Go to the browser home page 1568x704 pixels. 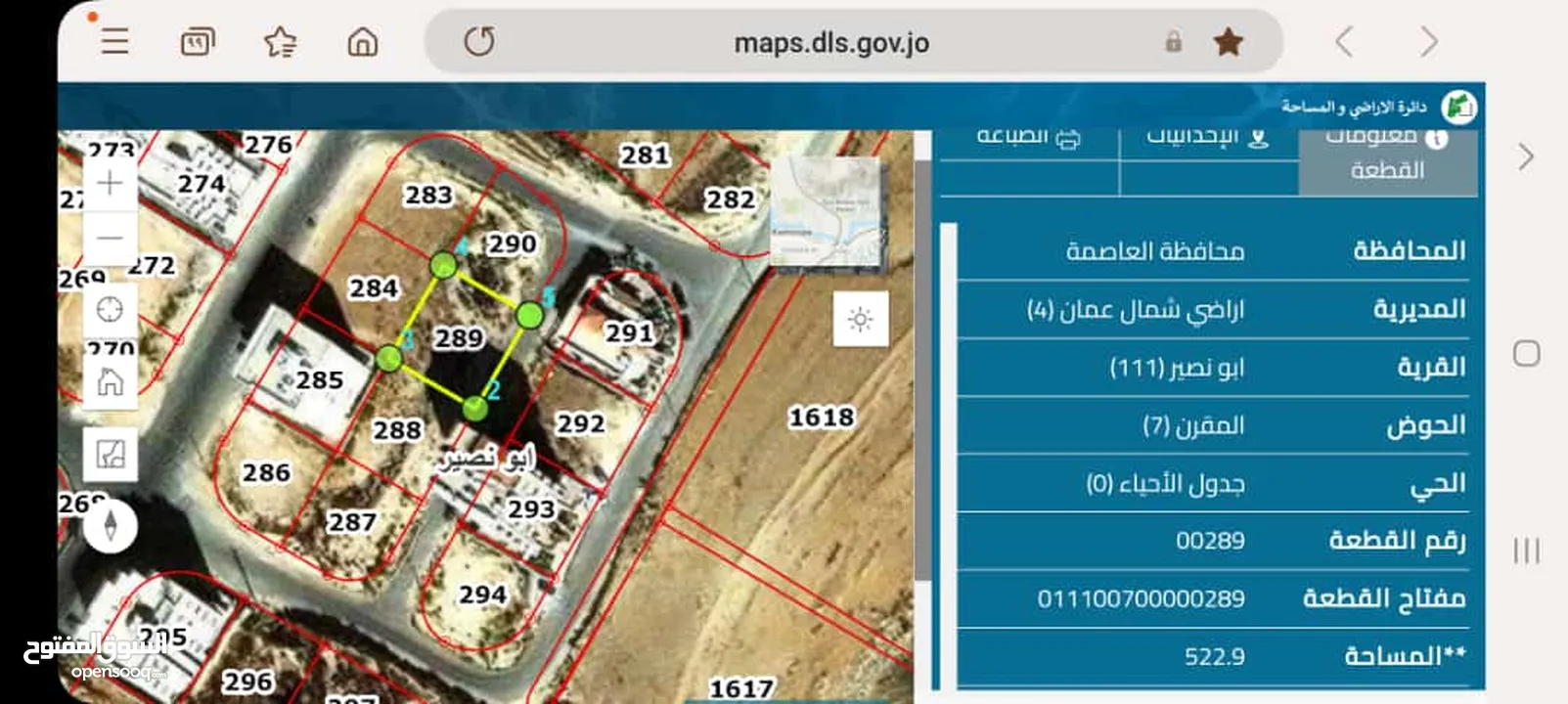pos(363,42)
